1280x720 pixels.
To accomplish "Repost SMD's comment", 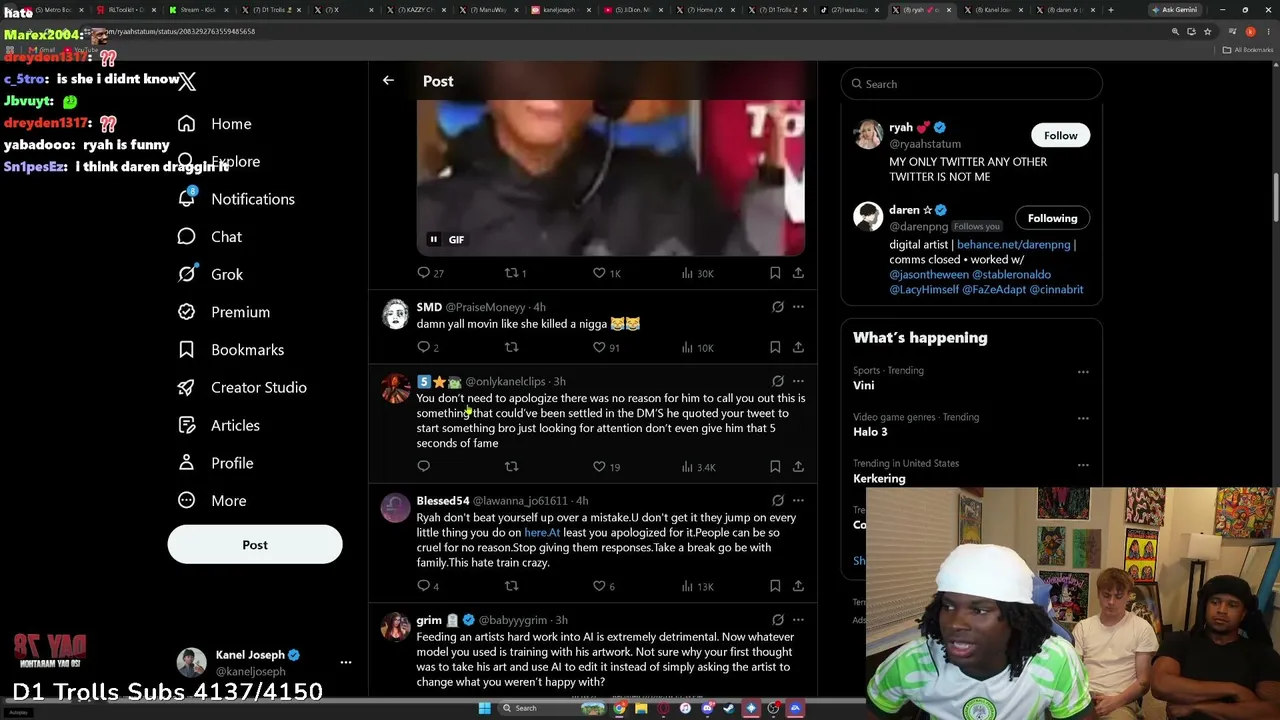I will 511,347.
